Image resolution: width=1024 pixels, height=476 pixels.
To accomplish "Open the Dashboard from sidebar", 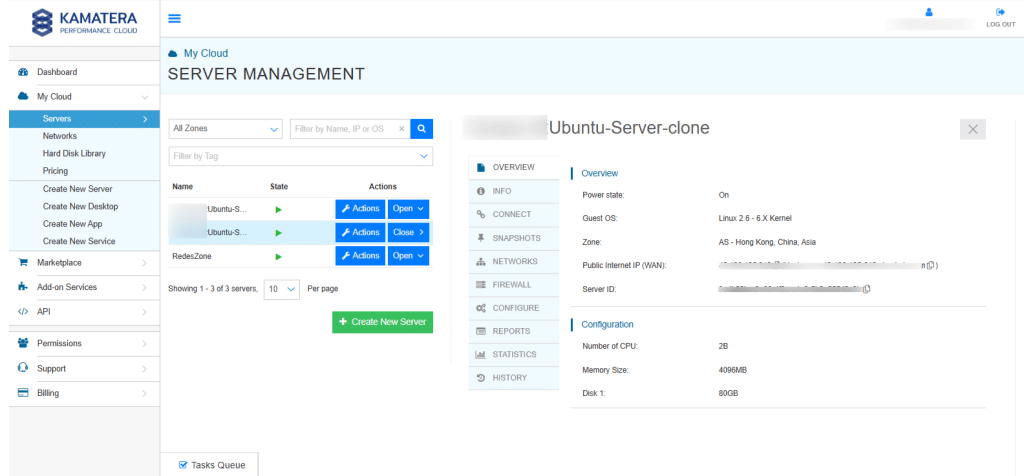I will 57,72.
